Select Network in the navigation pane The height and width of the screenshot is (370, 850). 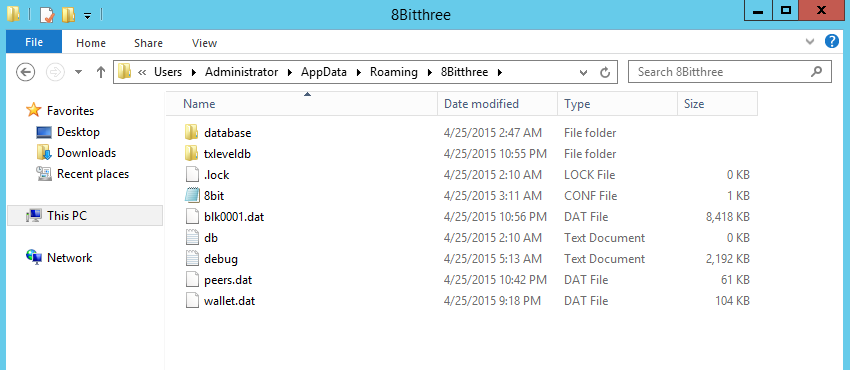[69, 258]
